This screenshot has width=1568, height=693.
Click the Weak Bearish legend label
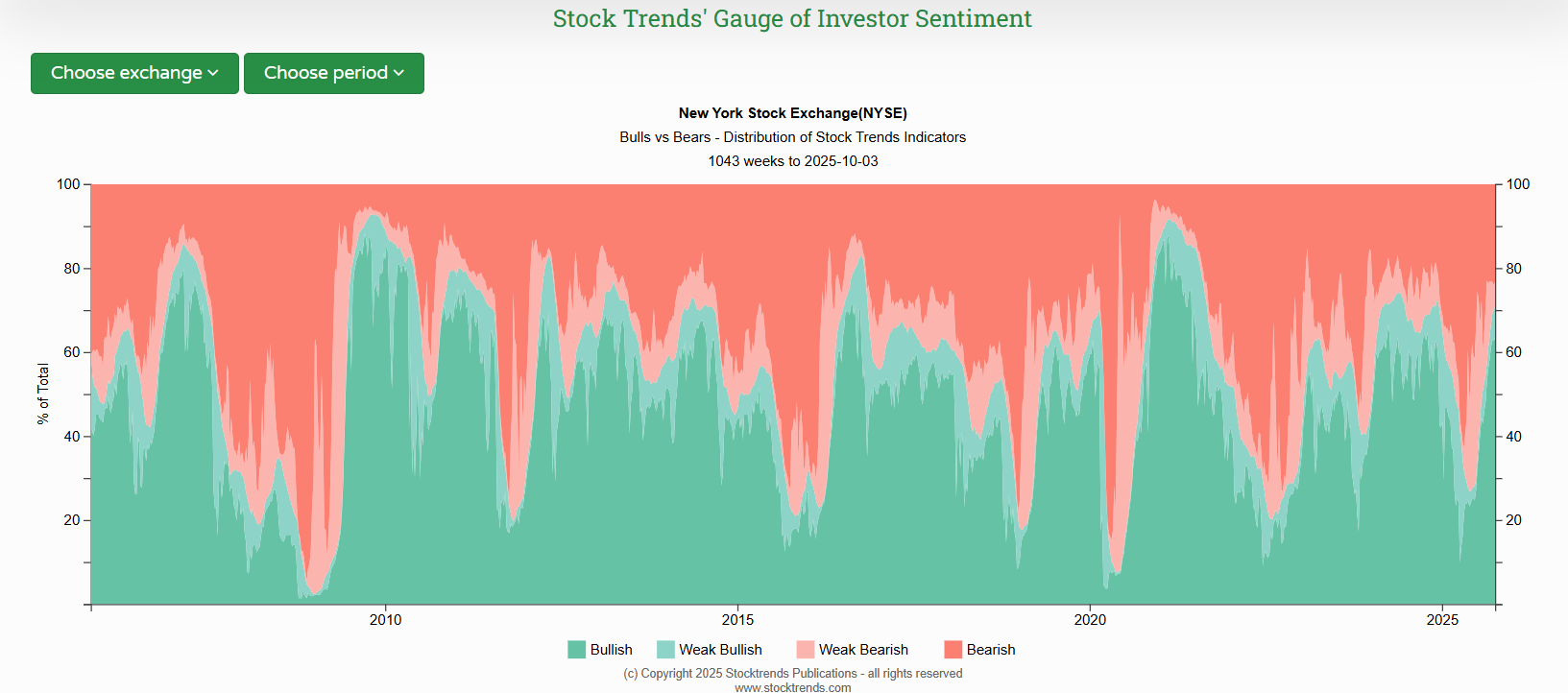pos(863,650)
